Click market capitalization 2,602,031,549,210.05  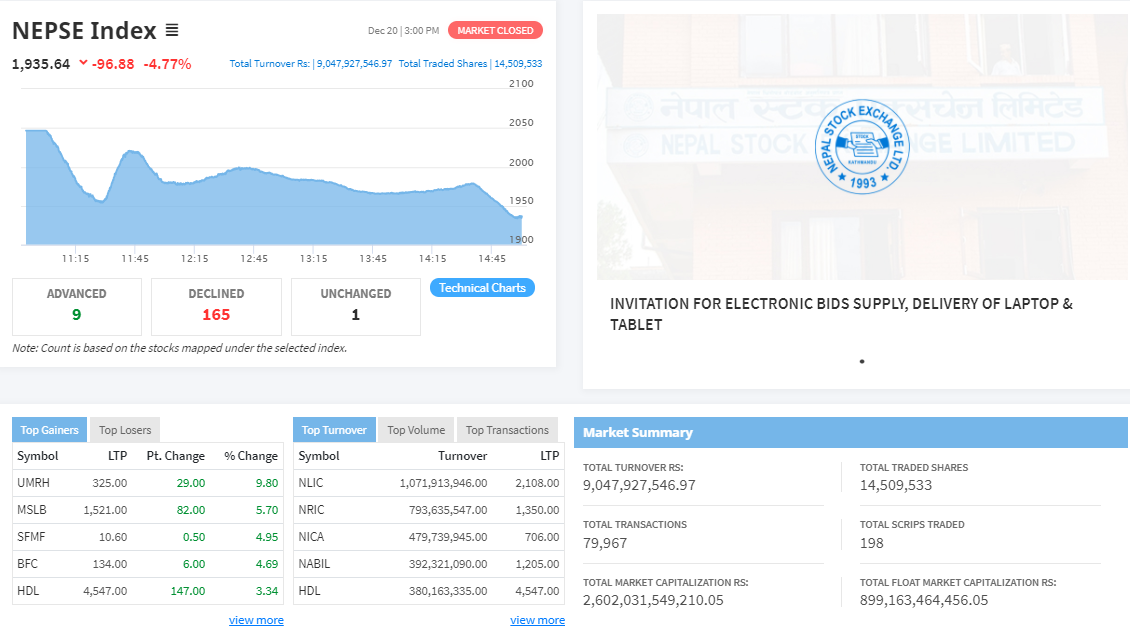653,600
